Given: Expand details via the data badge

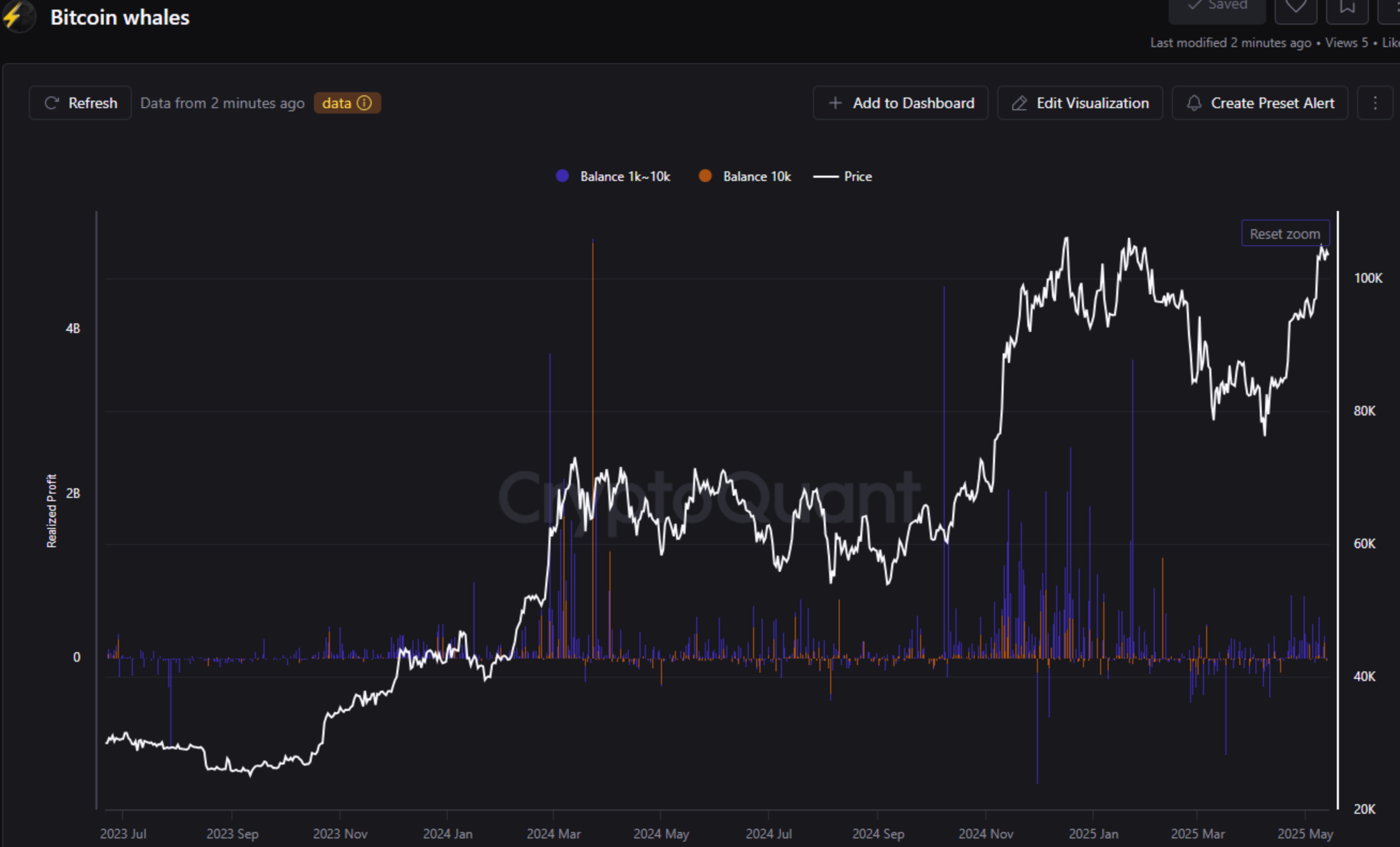Looking at the screenshot, I should (x=347, y=103).
